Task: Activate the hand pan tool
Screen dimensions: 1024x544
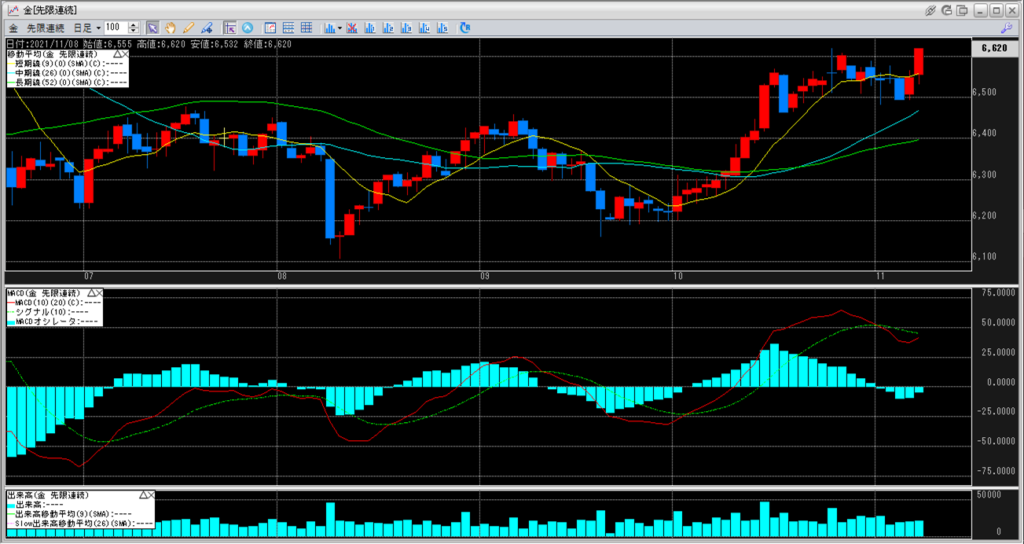Action: (x=170, y=28)
